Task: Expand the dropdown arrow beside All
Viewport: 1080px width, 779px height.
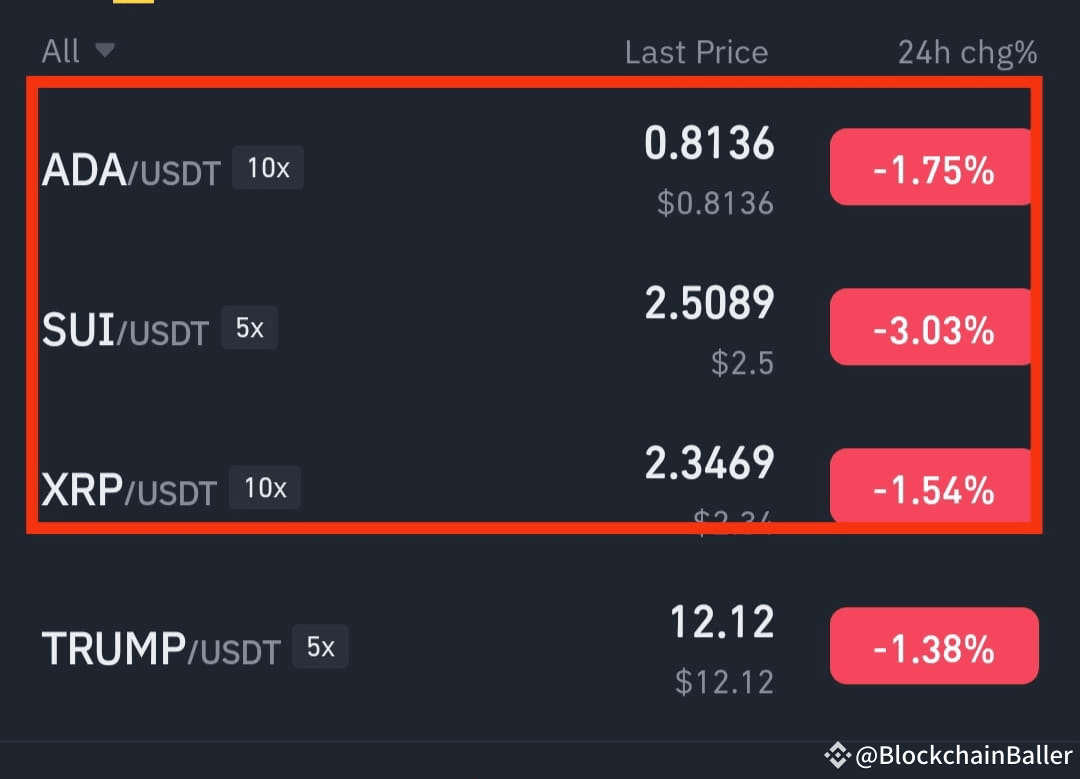Action: click(x=106, y=50)
